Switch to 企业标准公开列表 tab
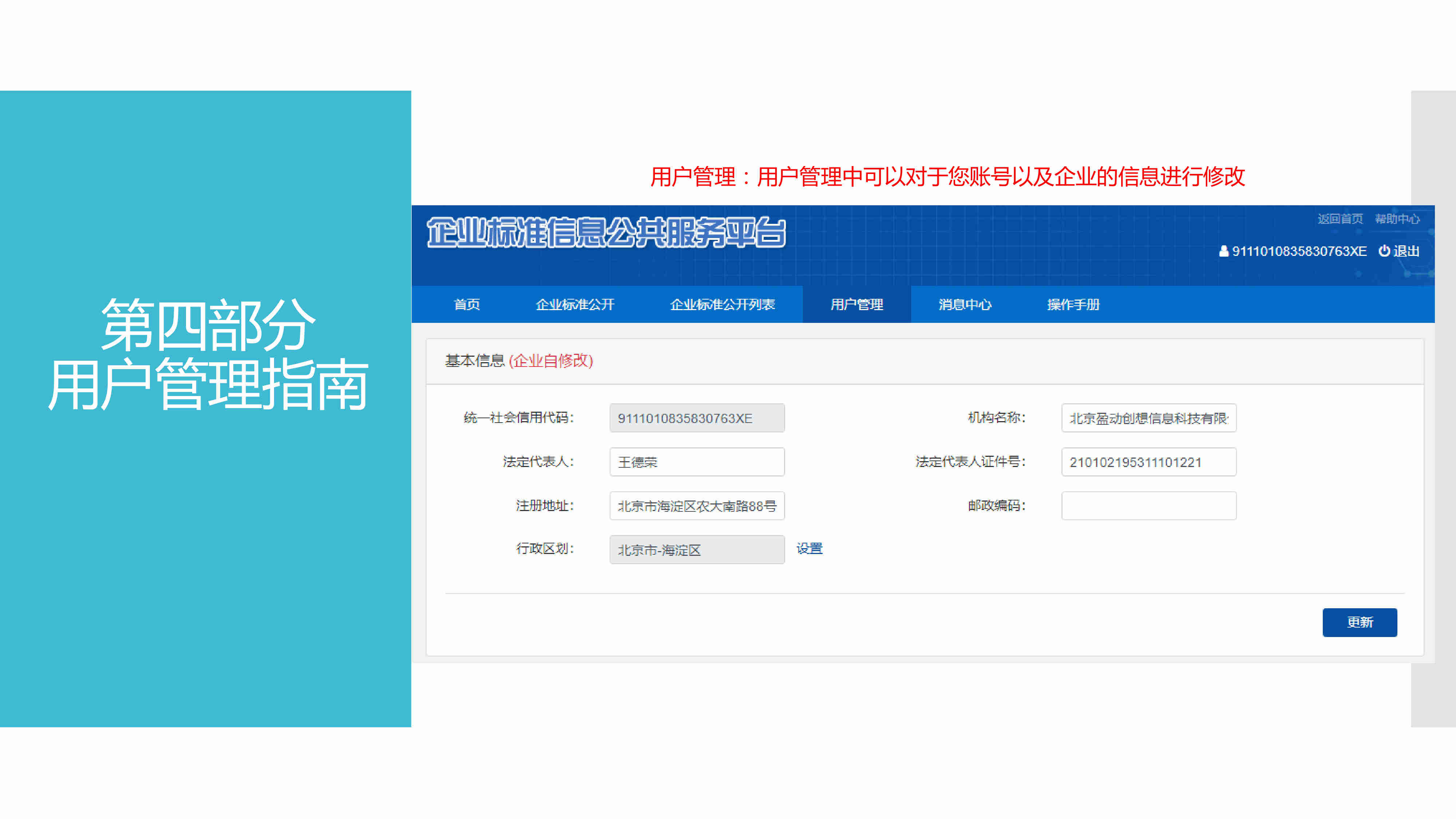Image resolution: width=1456 pixels, height=819 pixels. point(722,305)
